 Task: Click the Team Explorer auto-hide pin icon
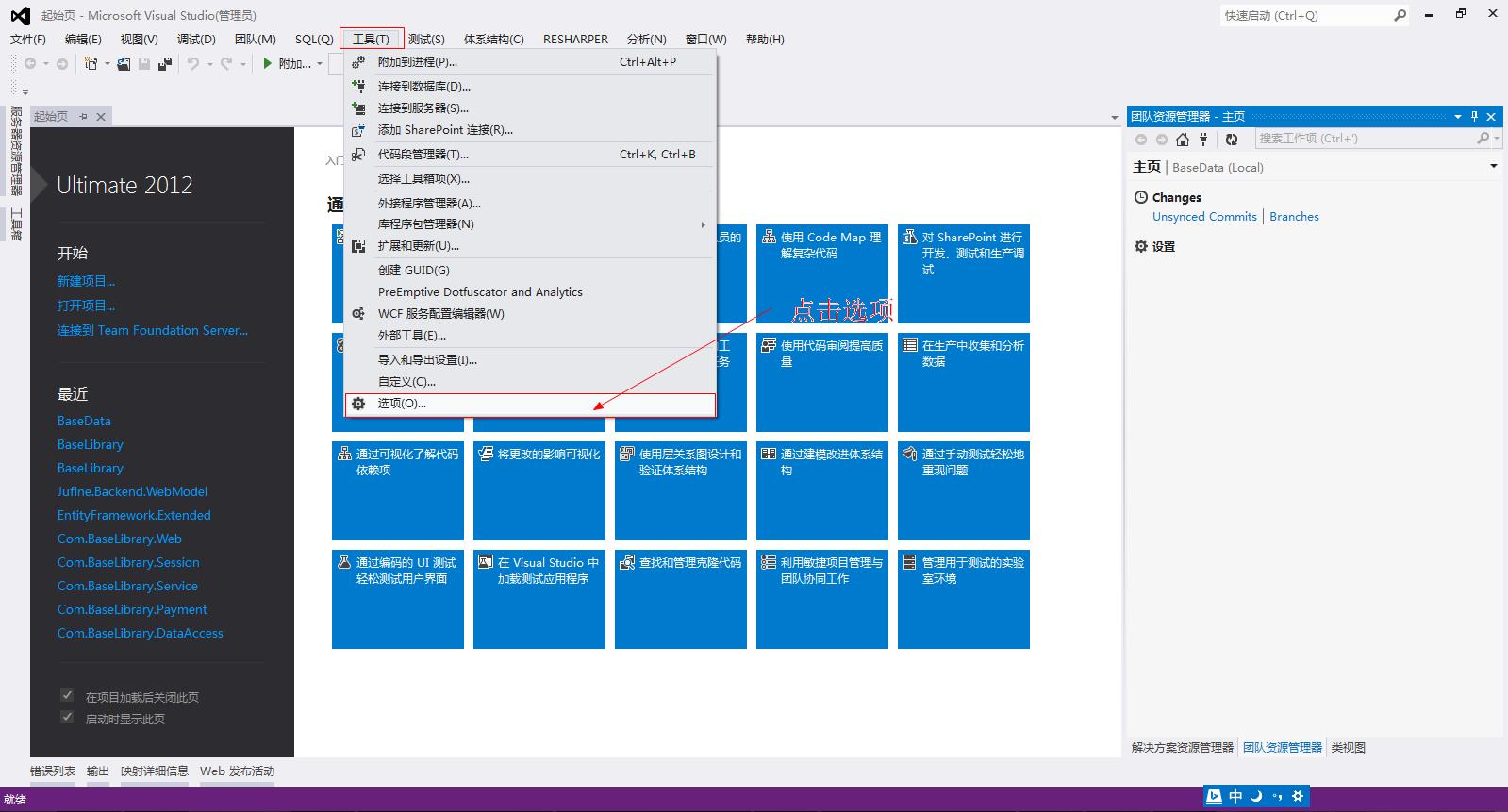(1475, 116)
